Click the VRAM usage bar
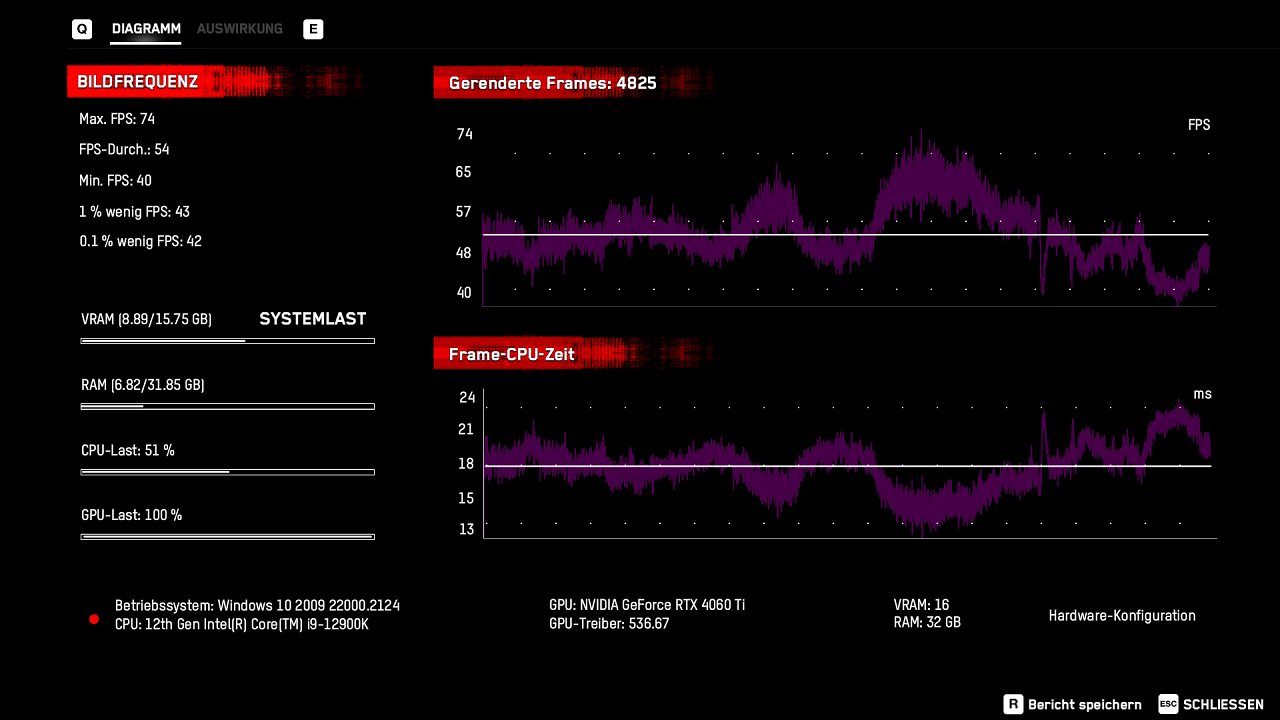Screen dimensions: 1280x720 [x=228, y=341]
